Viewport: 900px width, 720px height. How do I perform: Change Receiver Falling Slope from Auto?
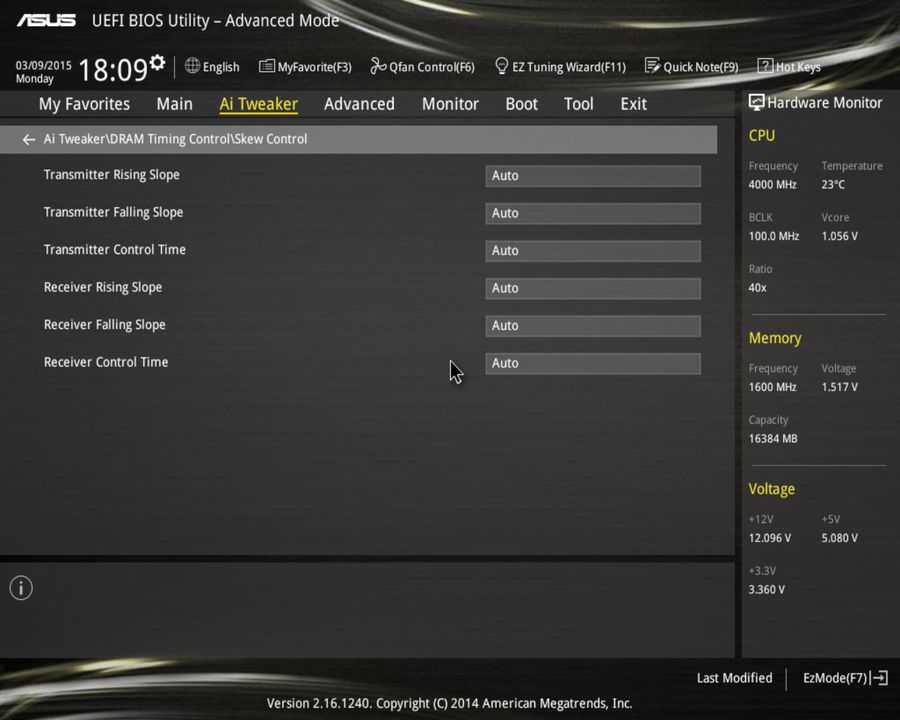point(592,325)
